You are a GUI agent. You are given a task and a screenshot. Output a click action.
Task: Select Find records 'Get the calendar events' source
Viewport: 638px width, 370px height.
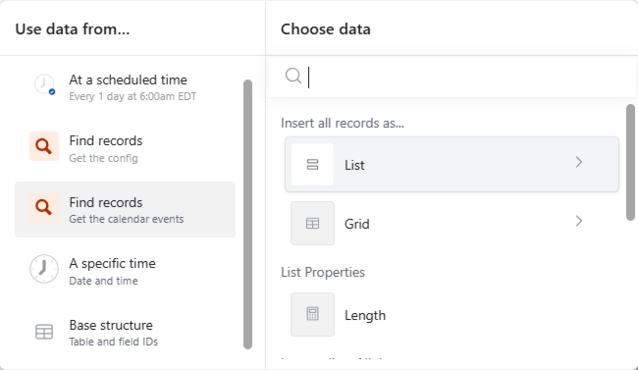(125, 210)
